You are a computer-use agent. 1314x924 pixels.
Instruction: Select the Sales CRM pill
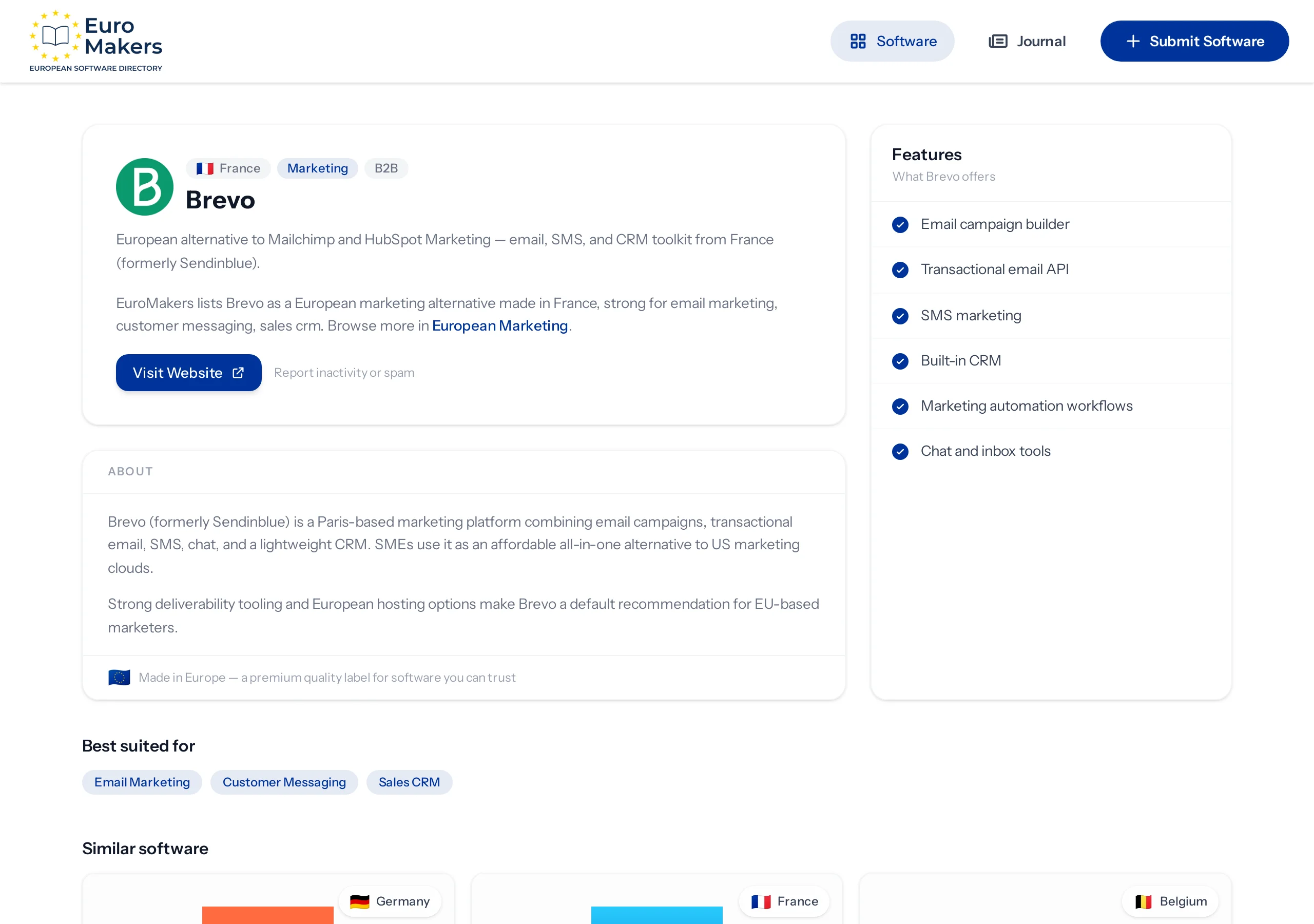click(x=409, y=782)
